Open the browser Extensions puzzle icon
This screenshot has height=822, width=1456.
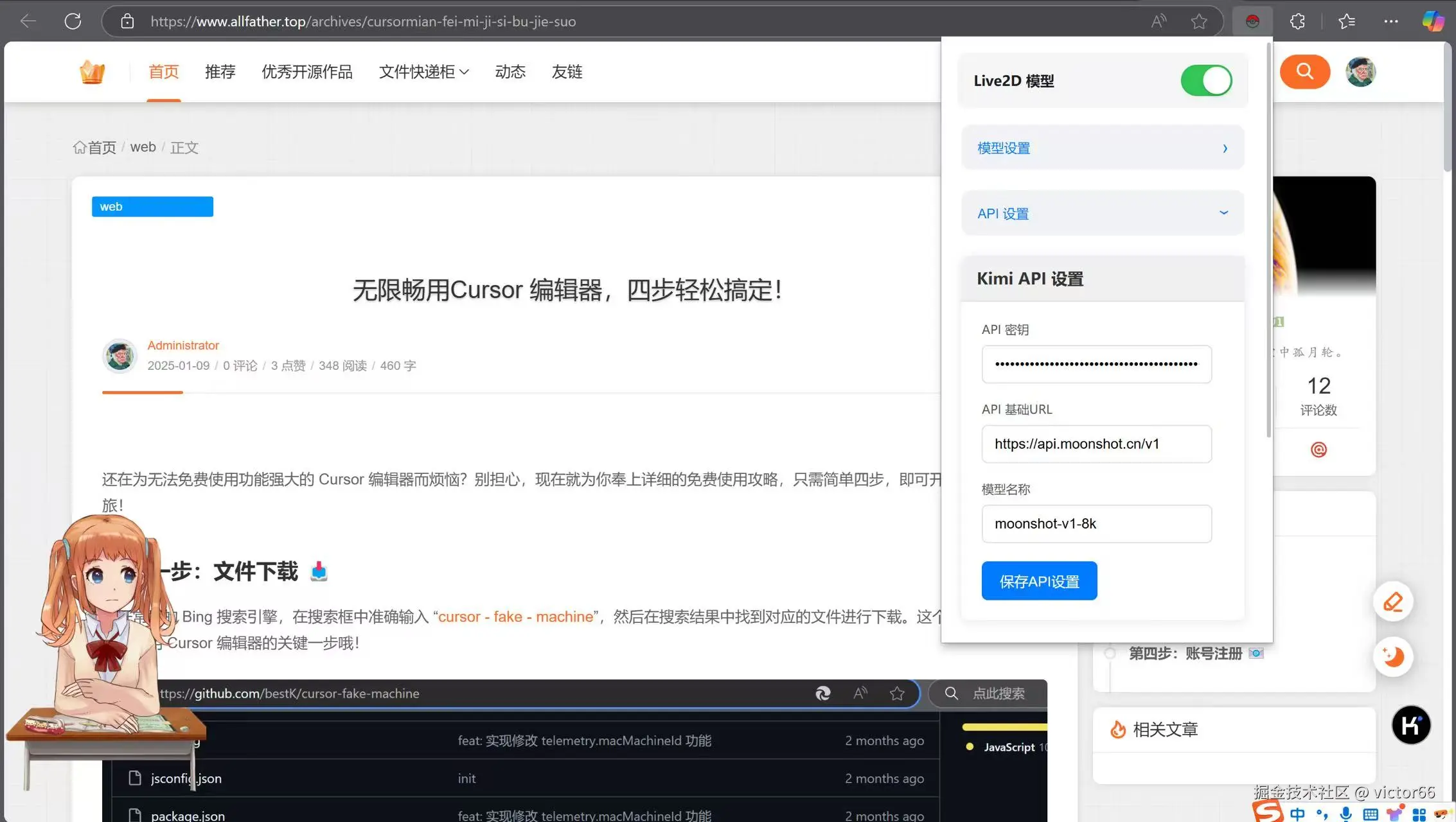1297,21
